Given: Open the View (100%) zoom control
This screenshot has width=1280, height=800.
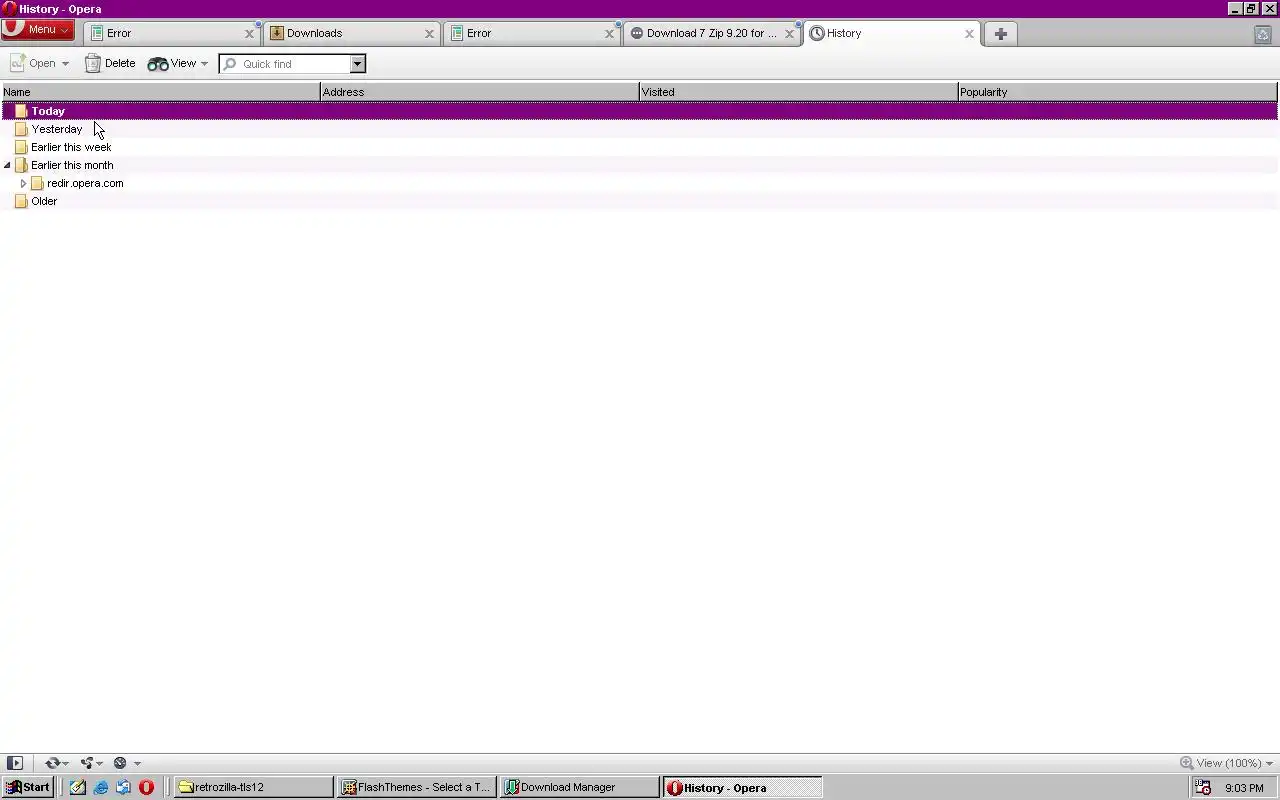Looking at the screenshot, I should click(x=1227, y=763).
